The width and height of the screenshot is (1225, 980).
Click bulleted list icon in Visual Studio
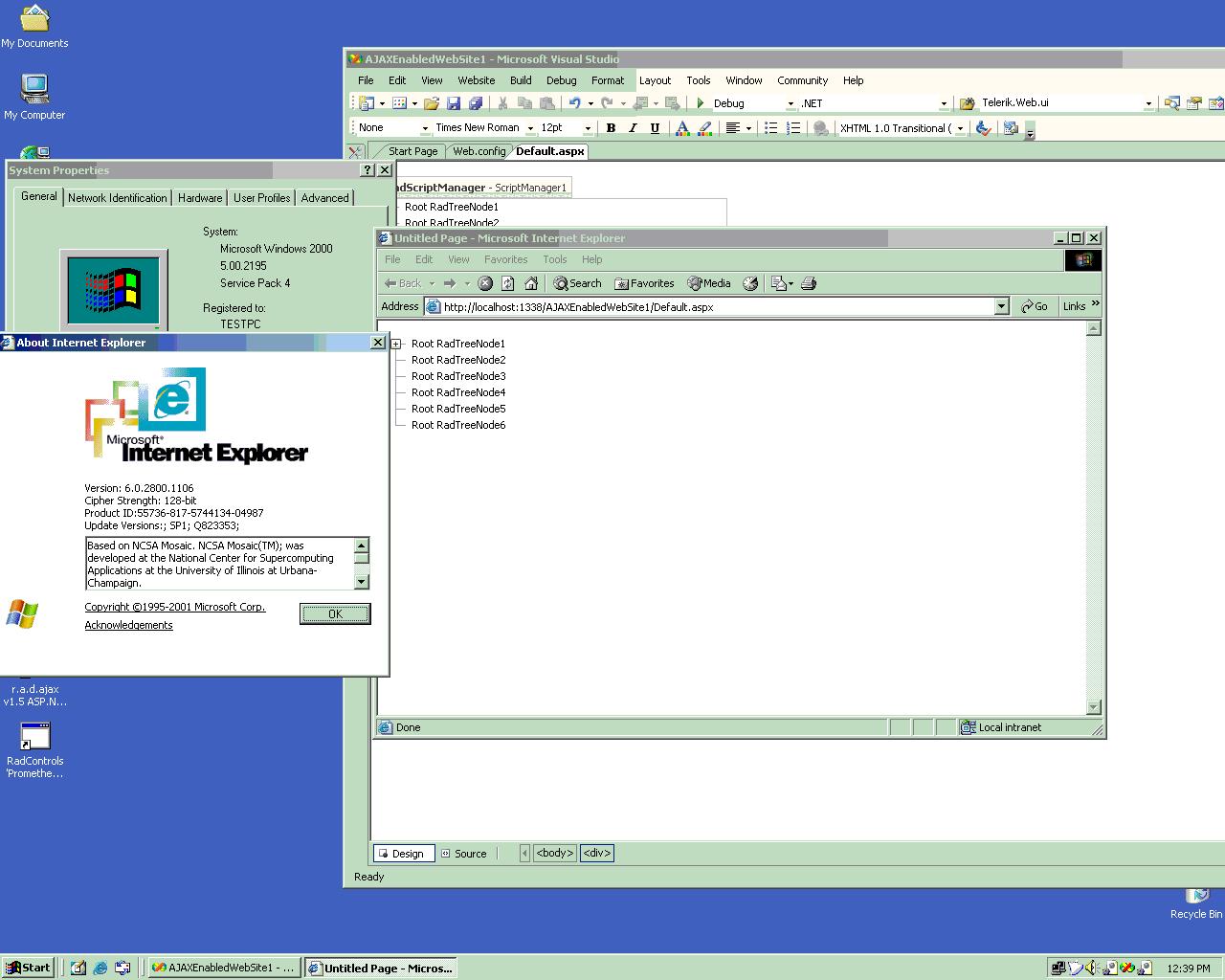click(771, 128)
